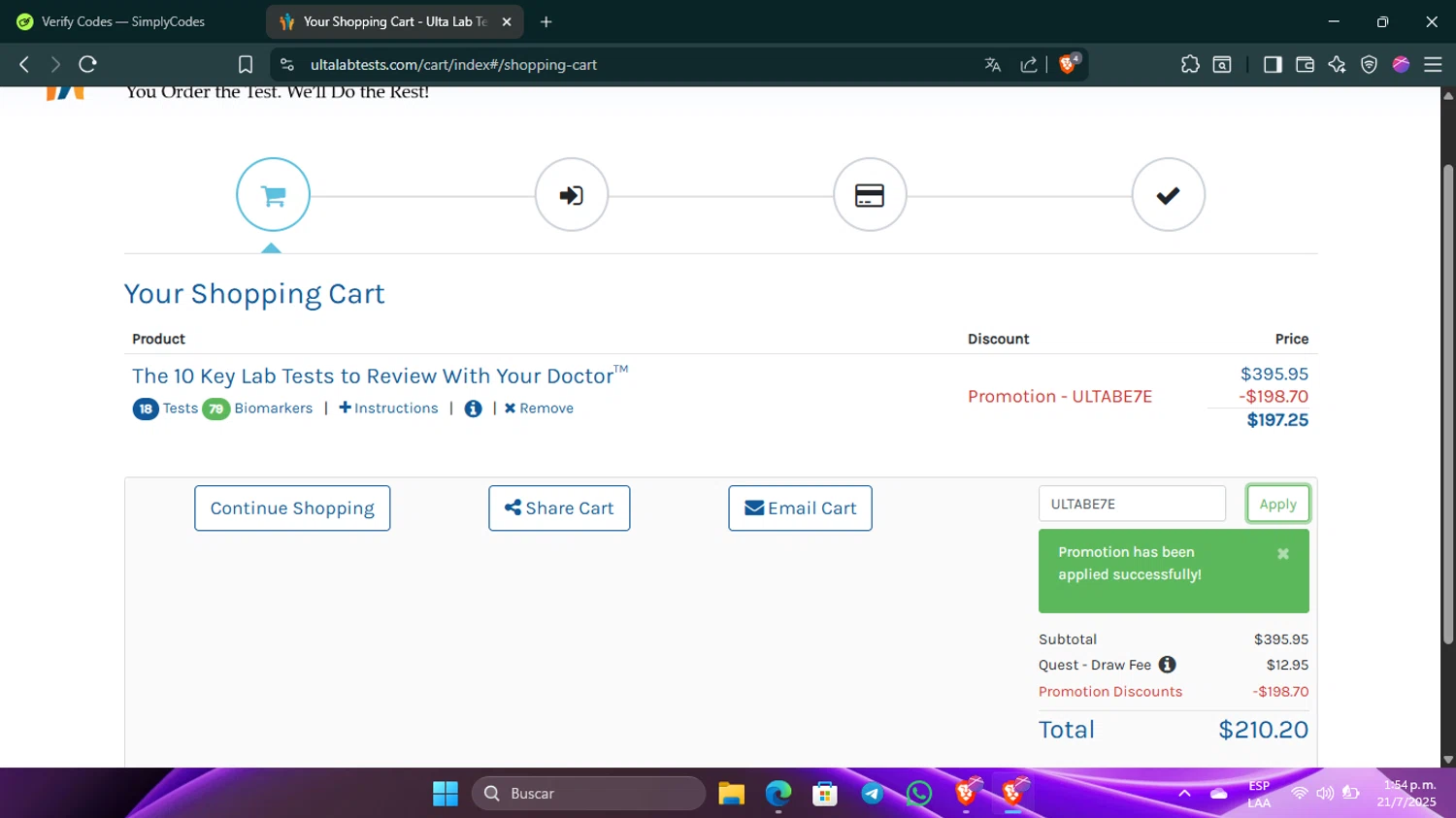Open File Explorer from taskbar

[x=731, y=794]
